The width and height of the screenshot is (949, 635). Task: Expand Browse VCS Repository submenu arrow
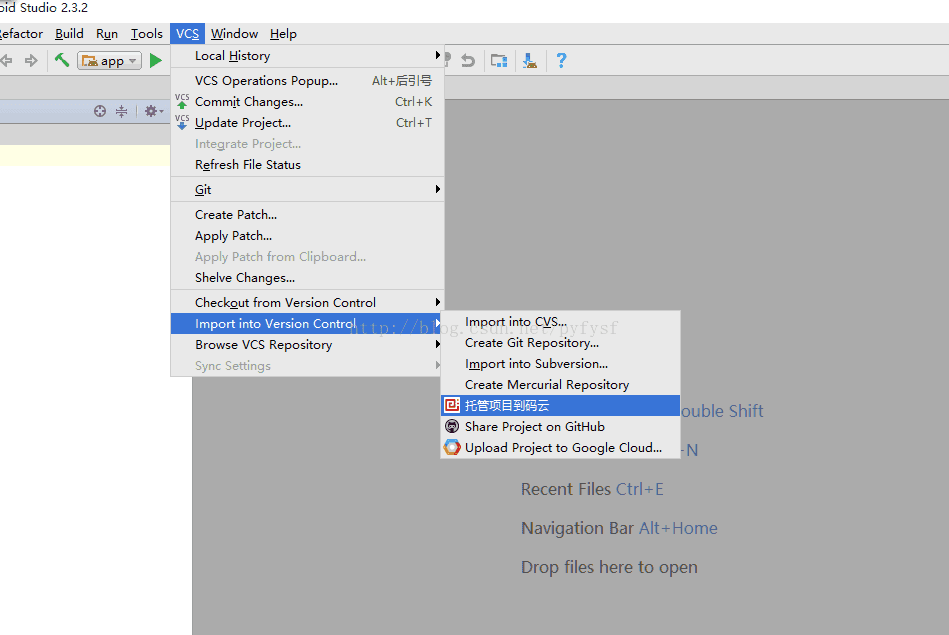437,344
